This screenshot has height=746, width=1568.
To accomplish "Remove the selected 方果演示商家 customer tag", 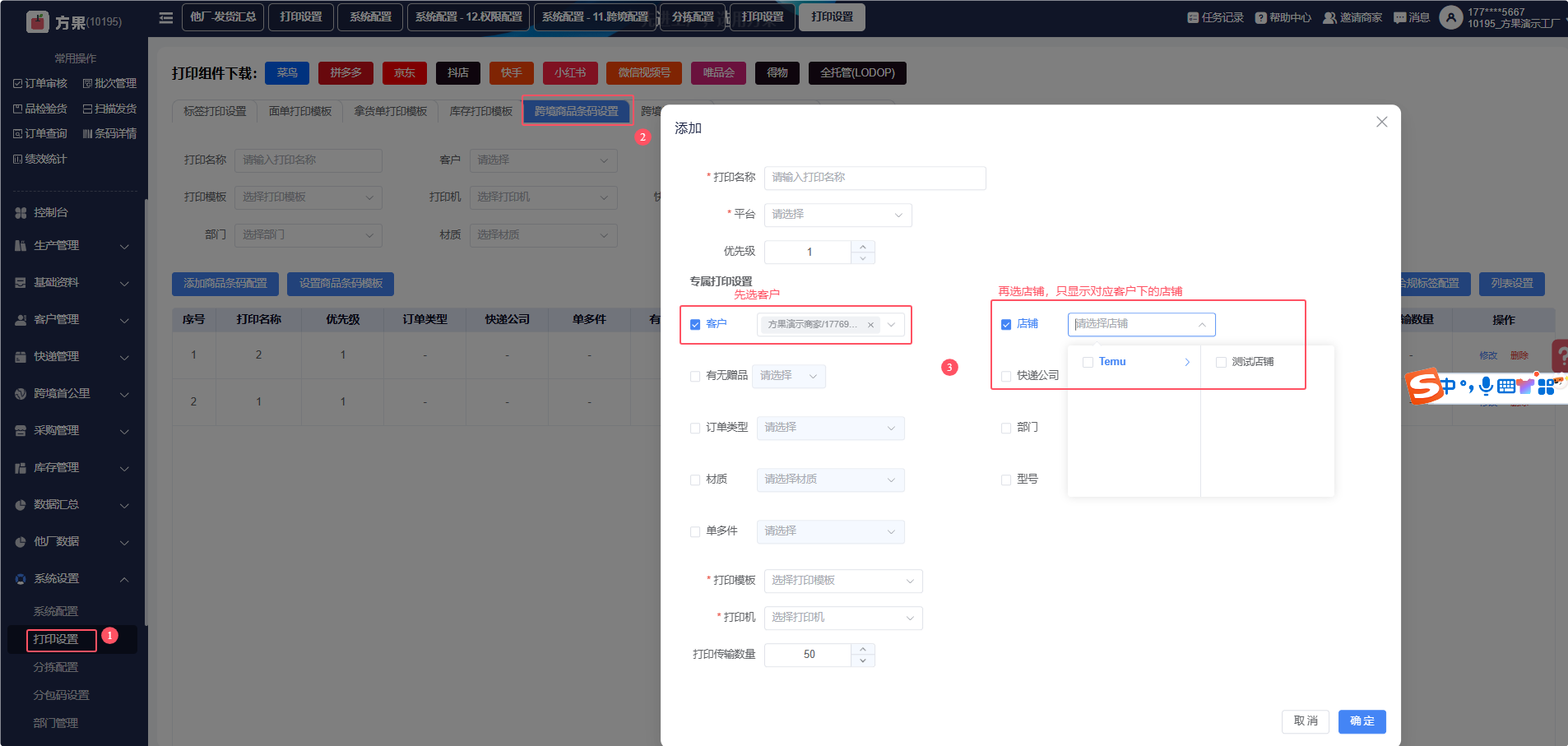I will (x=870, y=325).
